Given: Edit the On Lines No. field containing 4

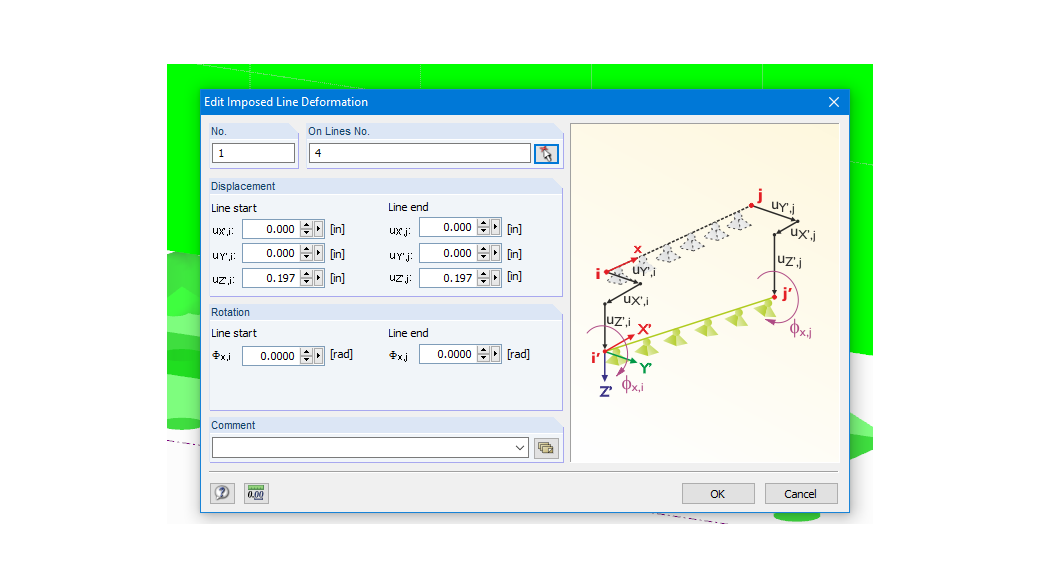Looking at the screenshot, I should [x=420, y=152].
